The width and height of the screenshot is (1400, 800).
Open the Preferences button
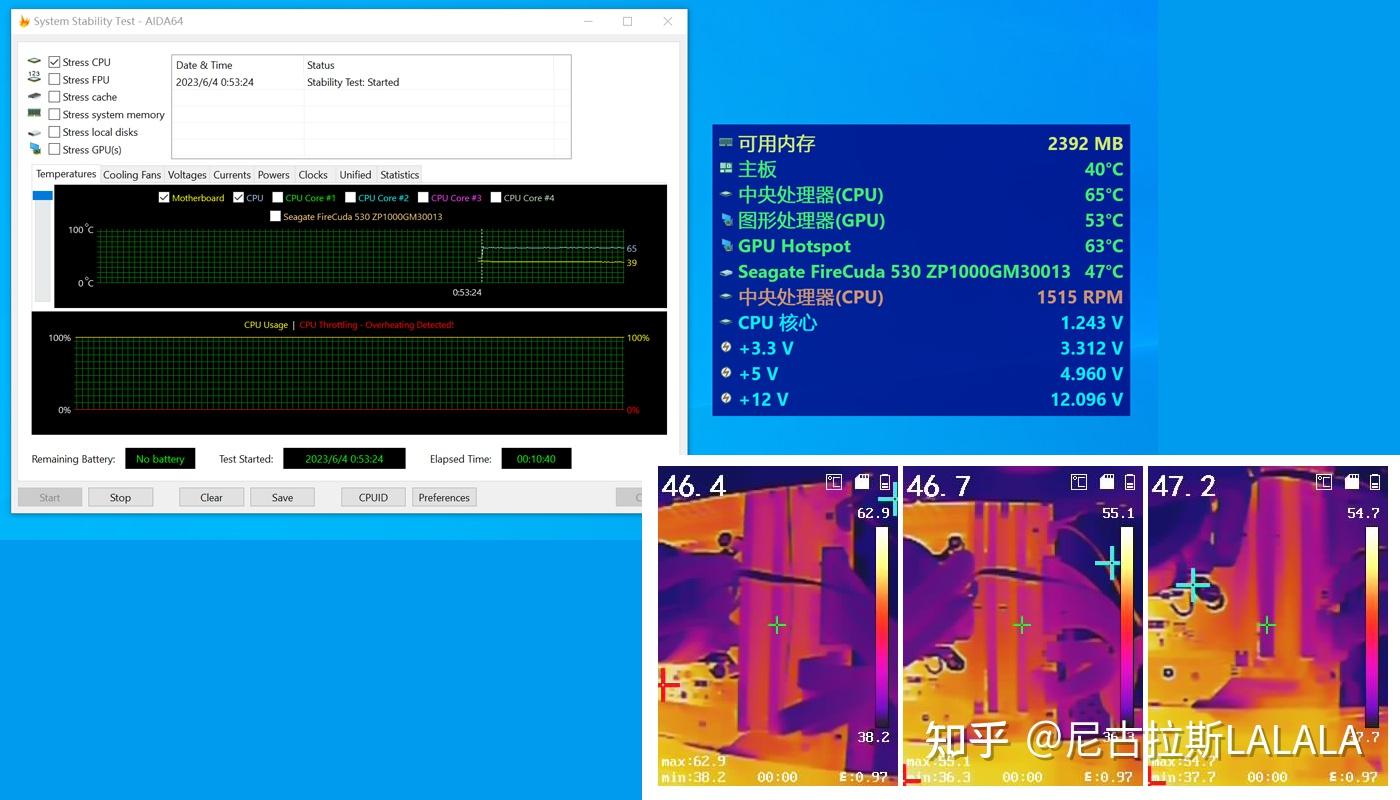pyautogui.click(x=444, y=497)
